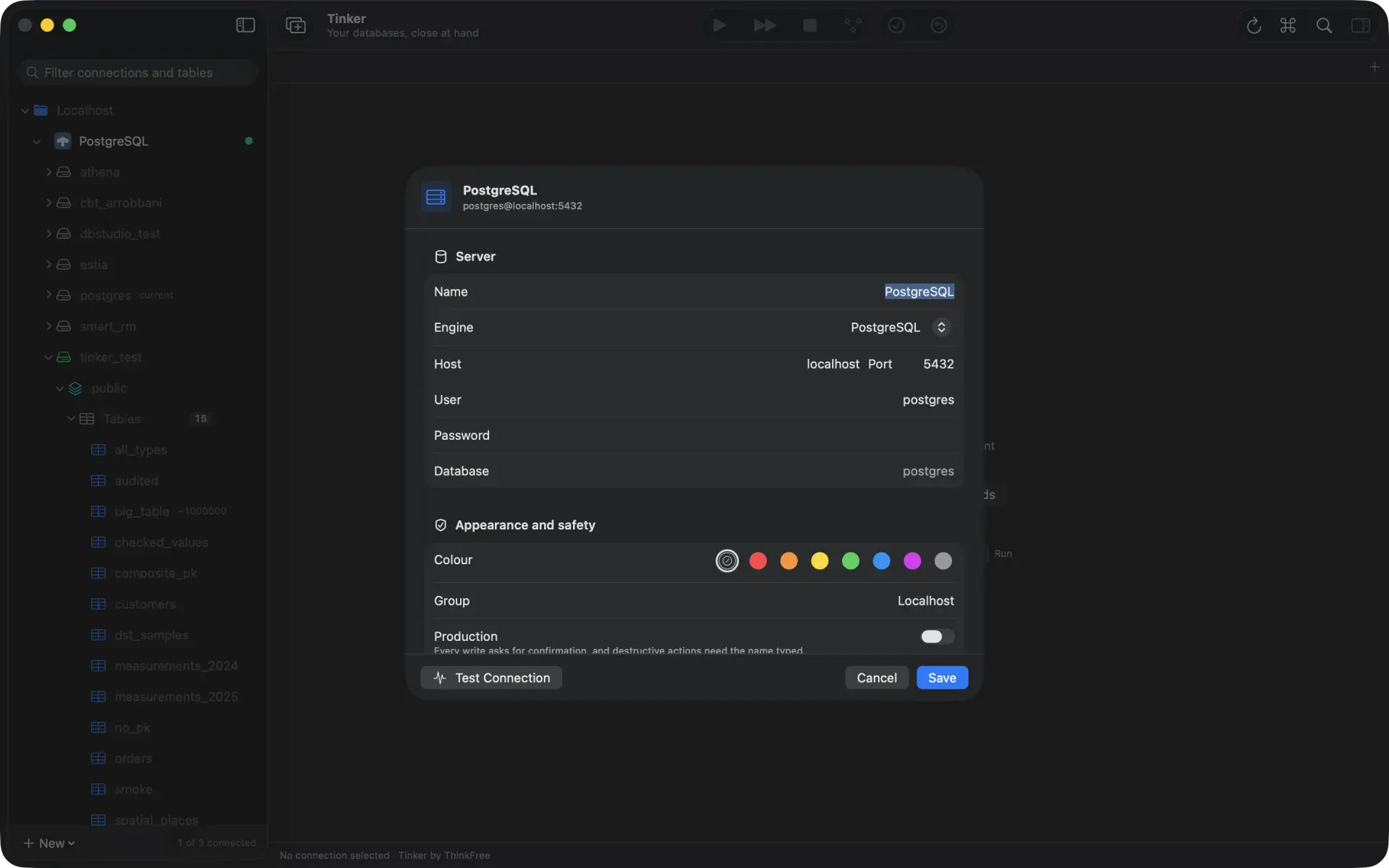The image size is (1389, 868).
Task: Click the Host field localhost
Action: pos(833,364)
